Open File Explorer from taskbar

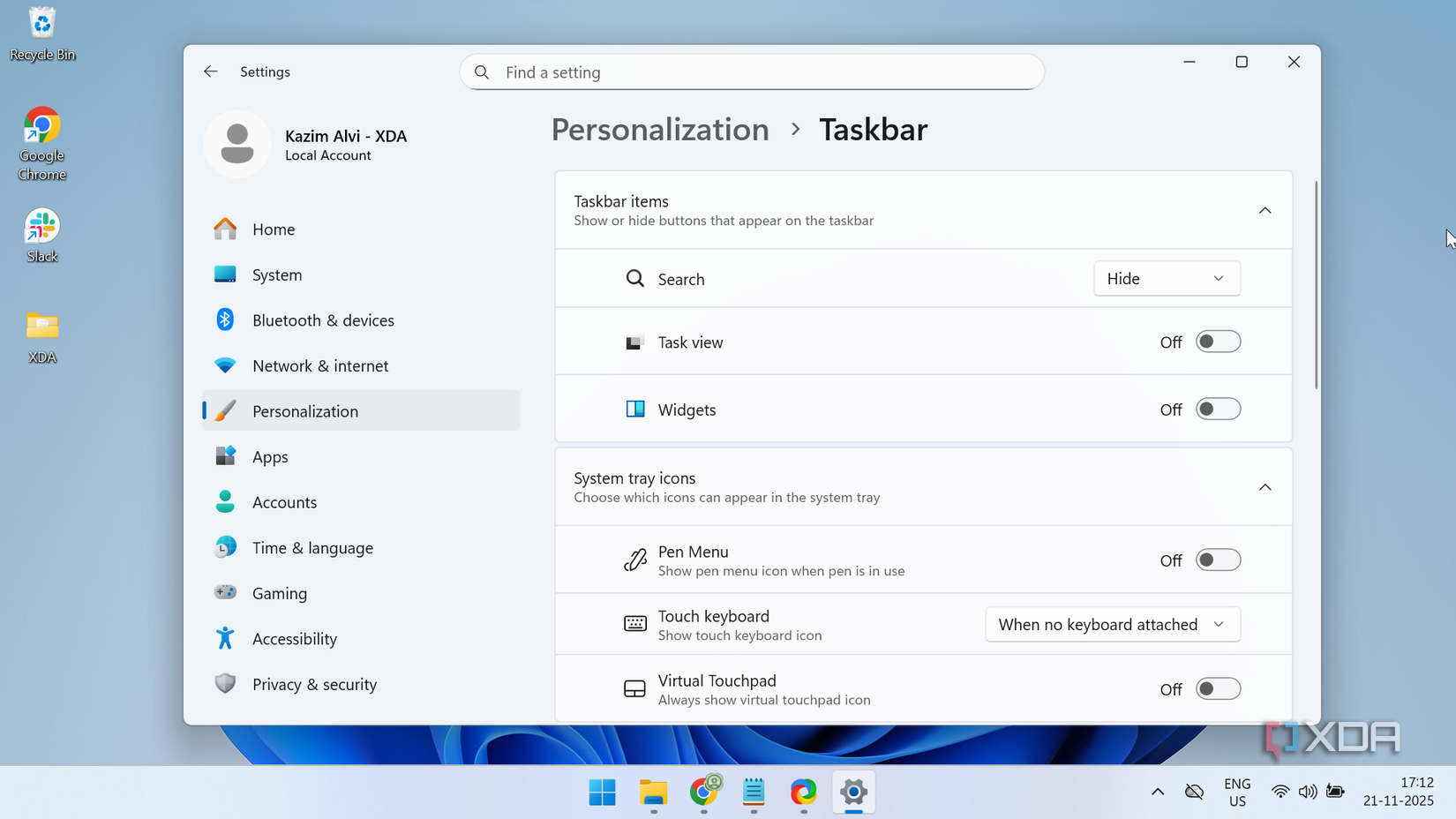653,793
